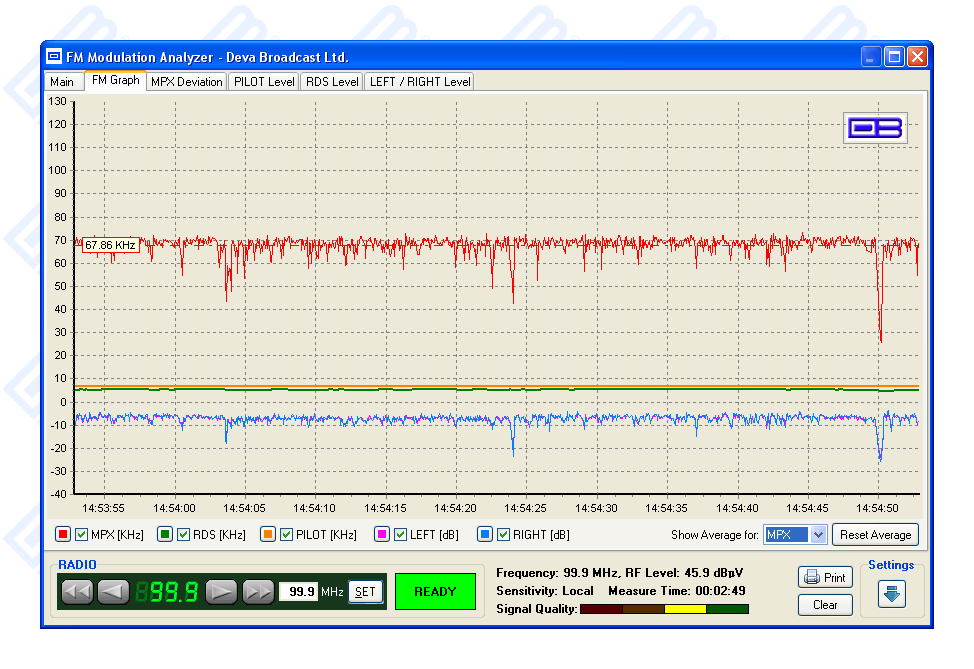974x669 pixels.
Task: Click the fast tune down double-arrow button
Action: coord(77,592)
